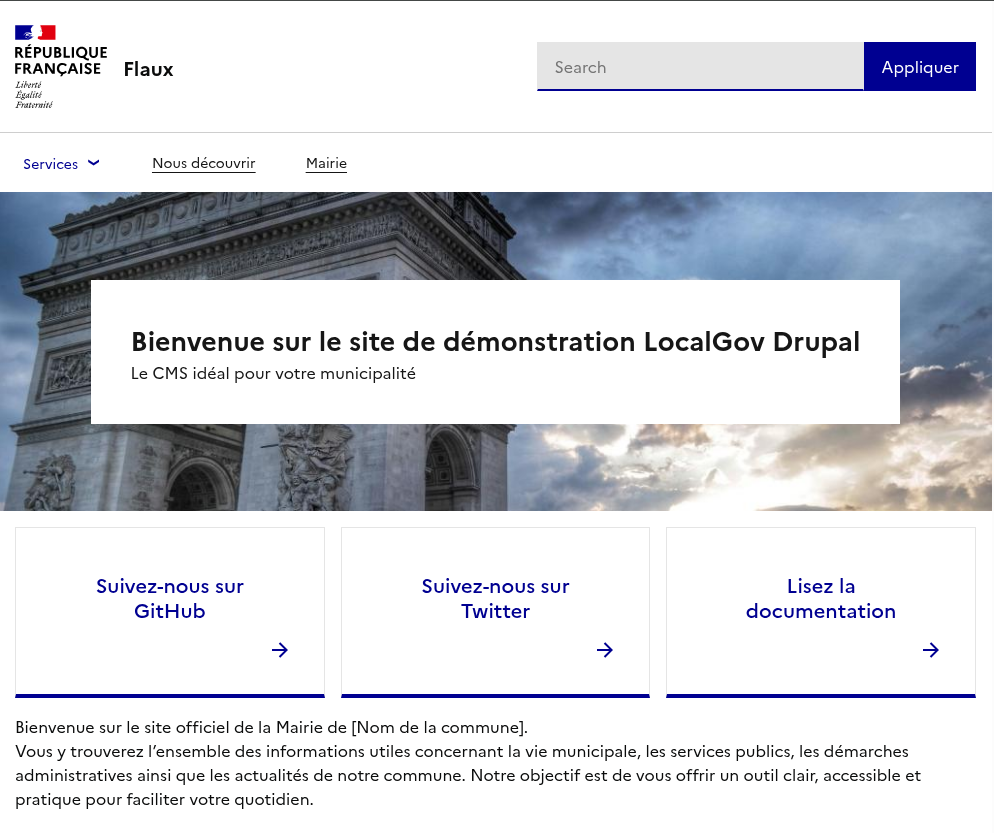Image resolution: width=994 pixels, height=833 pixels.
Task: Open the Suivez-nous sur GitHub link
Action: pyautogui.click(x=170, y=598)
